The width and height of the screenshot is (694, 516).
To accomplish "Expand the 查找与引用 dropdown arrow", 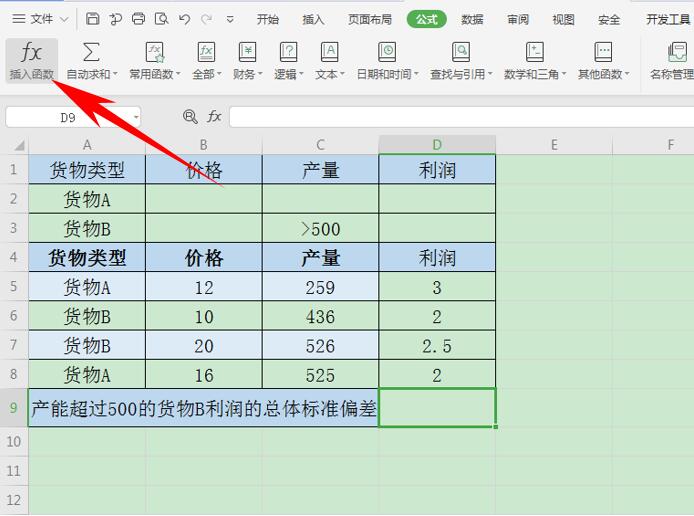I will pyautogui.click(x=490, y=74).
